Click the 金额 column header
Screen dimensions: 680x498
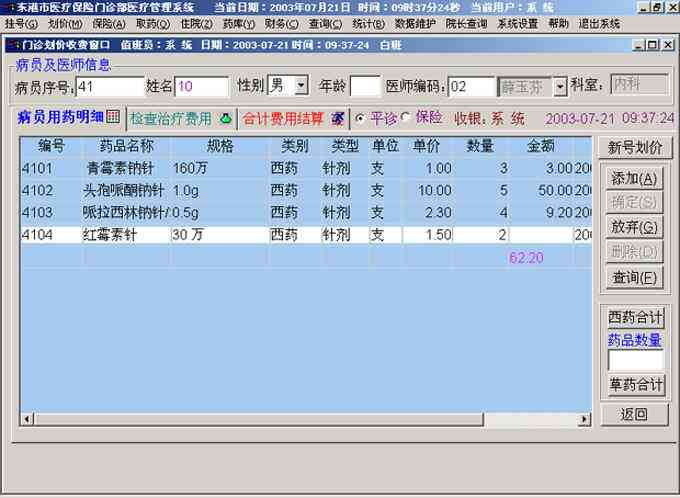point(541,146)
